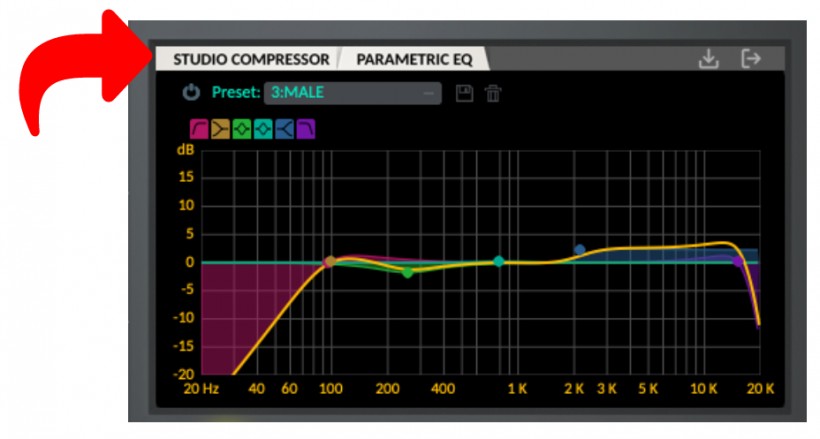Toggle the purple low-pass filter band
Viewport: 820px width, 439px height.
click(x=306, y=129)
